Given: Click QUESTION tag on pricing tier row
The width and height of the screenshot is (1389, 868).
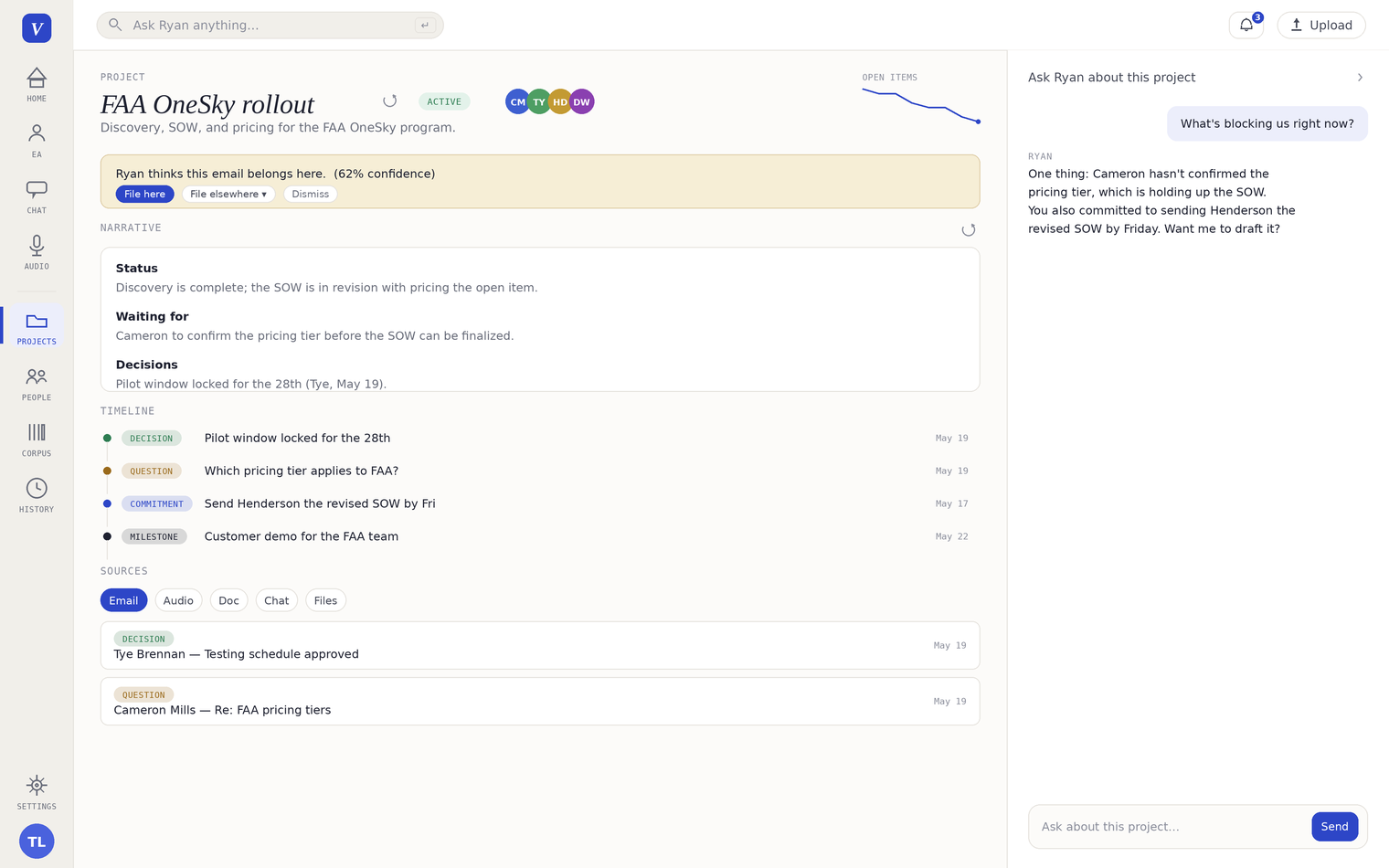Looking at the screenshot, I should (152, 471).
